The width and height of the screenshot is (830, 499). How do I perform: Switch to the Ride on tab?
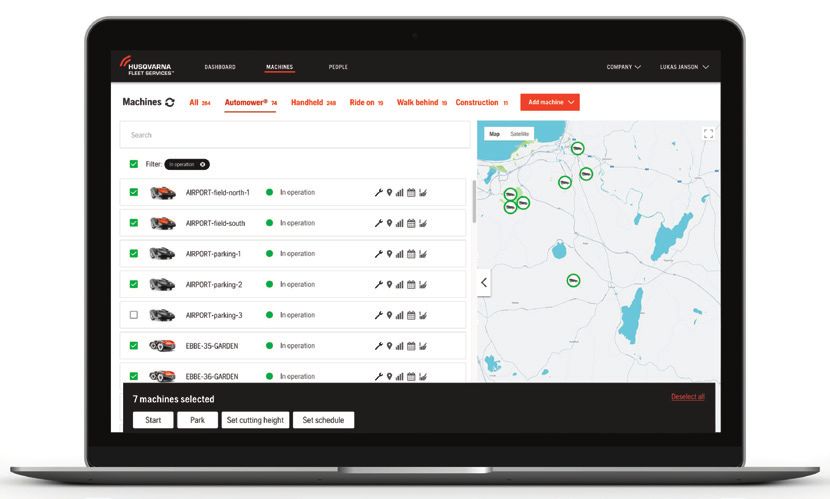(x=366, y=103)
